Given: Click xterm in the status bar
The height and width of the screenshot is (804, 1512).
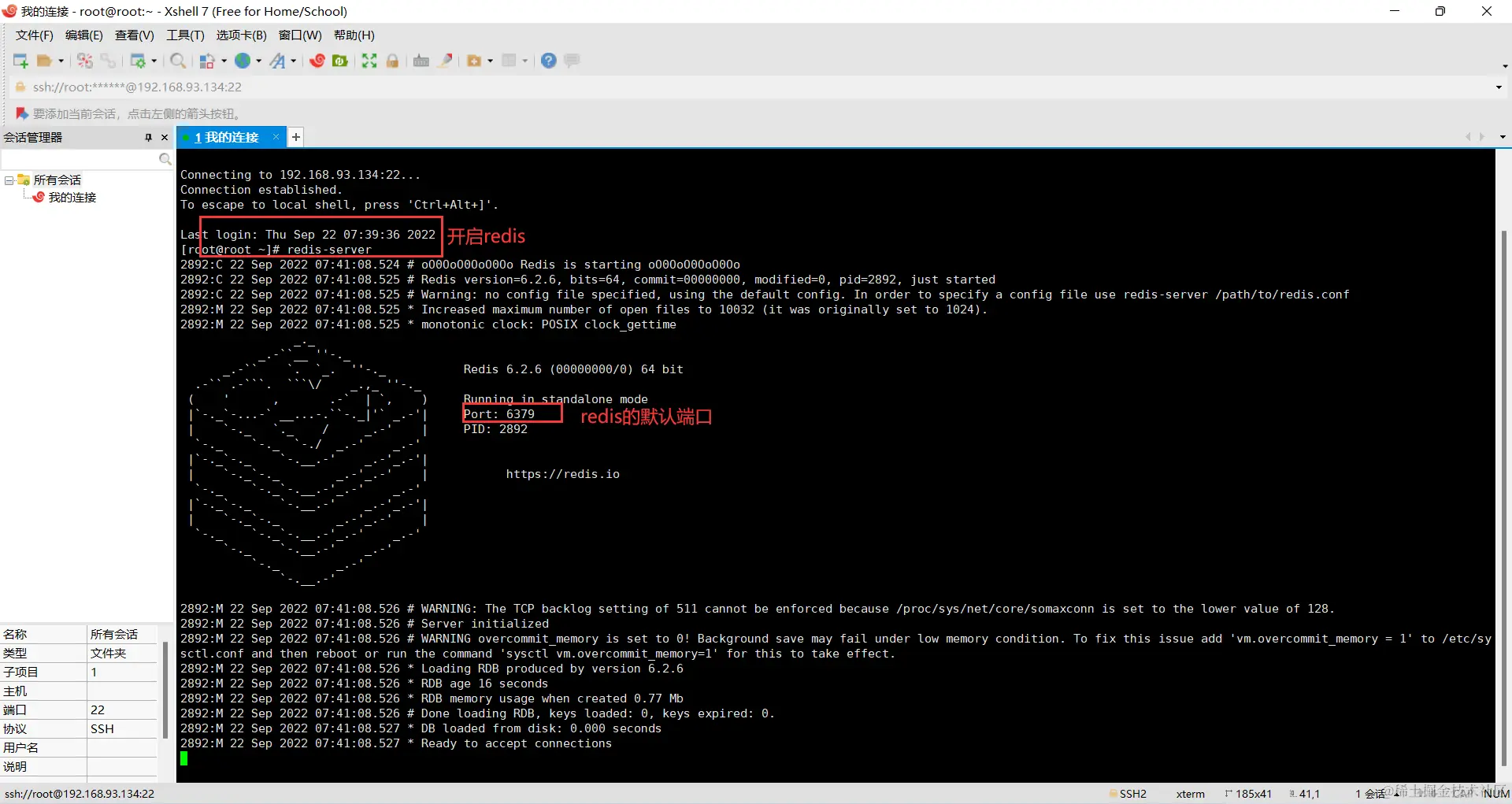Looking at the screenshot, I should 1191,794.
